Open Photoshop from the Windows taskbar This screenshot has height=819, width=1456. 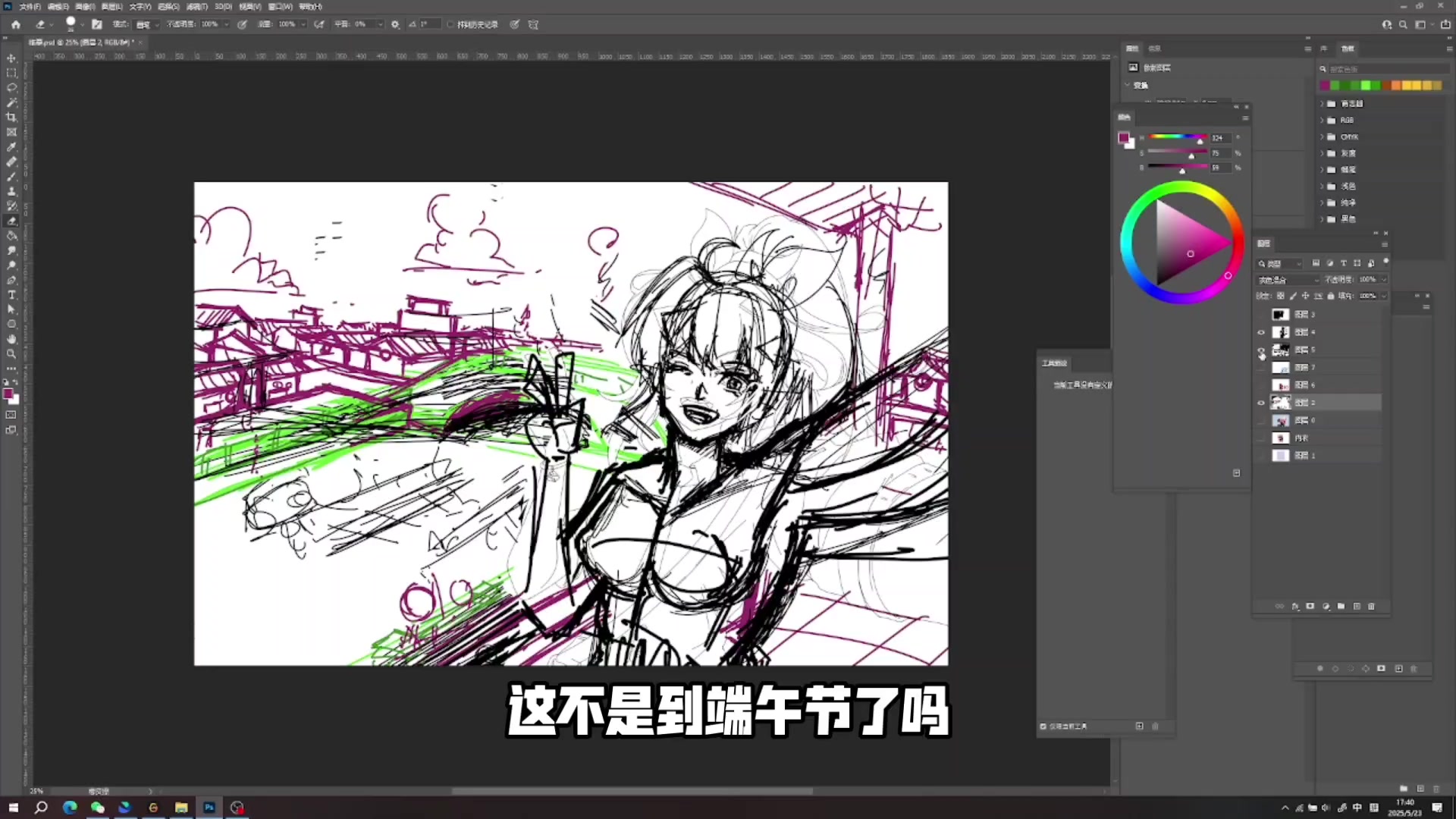209,808
